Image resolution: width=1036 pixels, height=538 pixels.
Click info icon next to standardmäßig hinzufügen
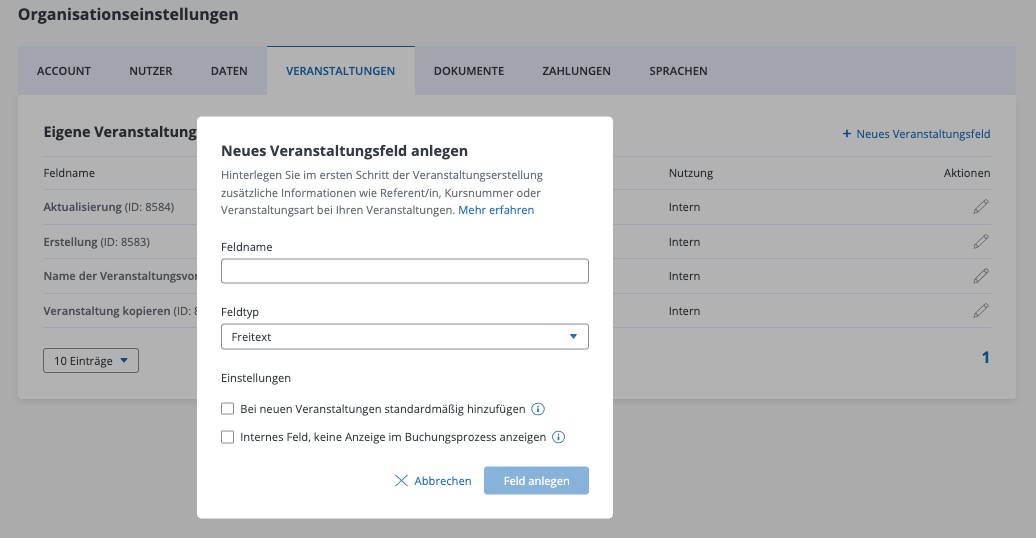538,409
